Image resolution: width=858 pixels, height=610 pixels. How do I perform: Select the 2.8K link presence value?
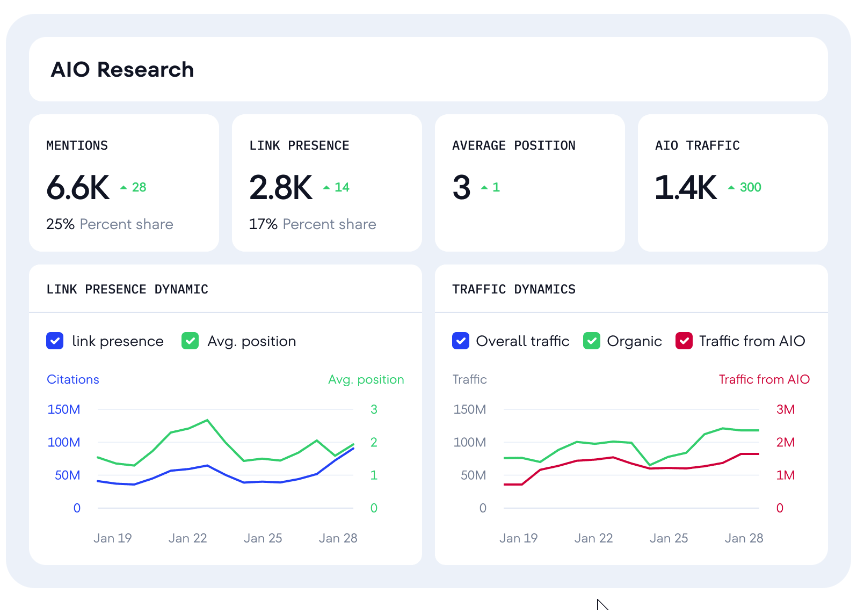[x=280, y=187]
